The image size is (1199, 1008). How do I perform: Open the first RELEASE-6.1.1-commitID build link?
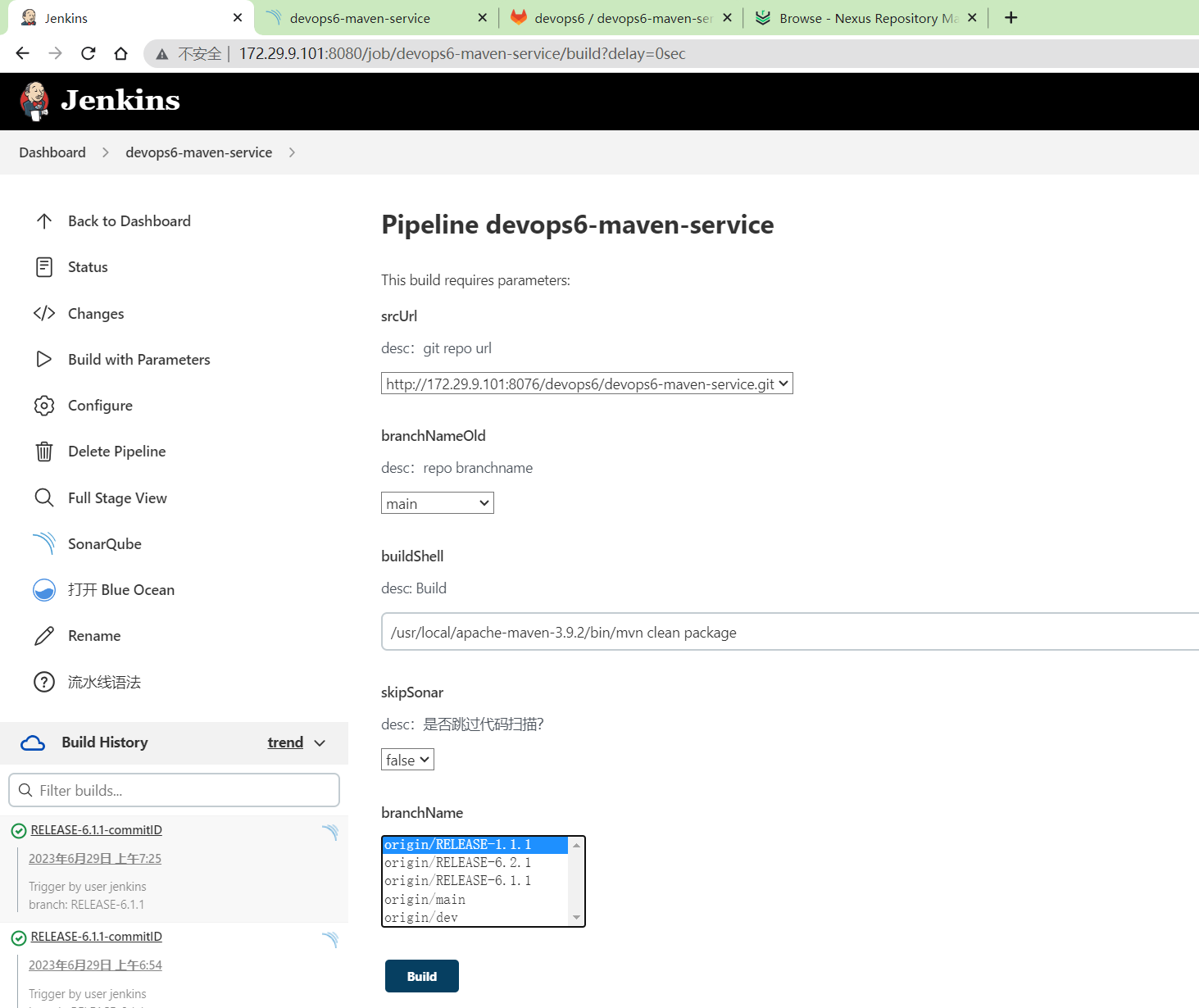(x=97, y=830)
